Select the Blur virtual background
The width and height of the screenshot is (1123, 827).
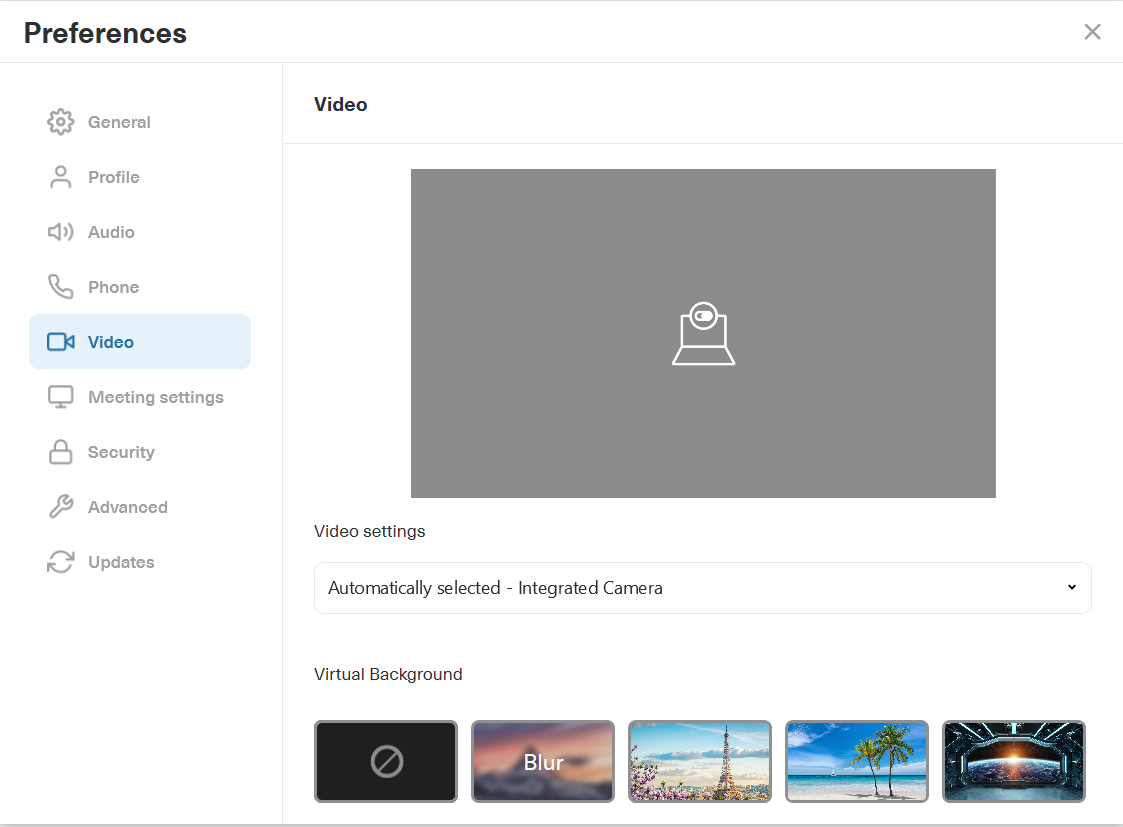pyautogui.click(x=542, y=761)
